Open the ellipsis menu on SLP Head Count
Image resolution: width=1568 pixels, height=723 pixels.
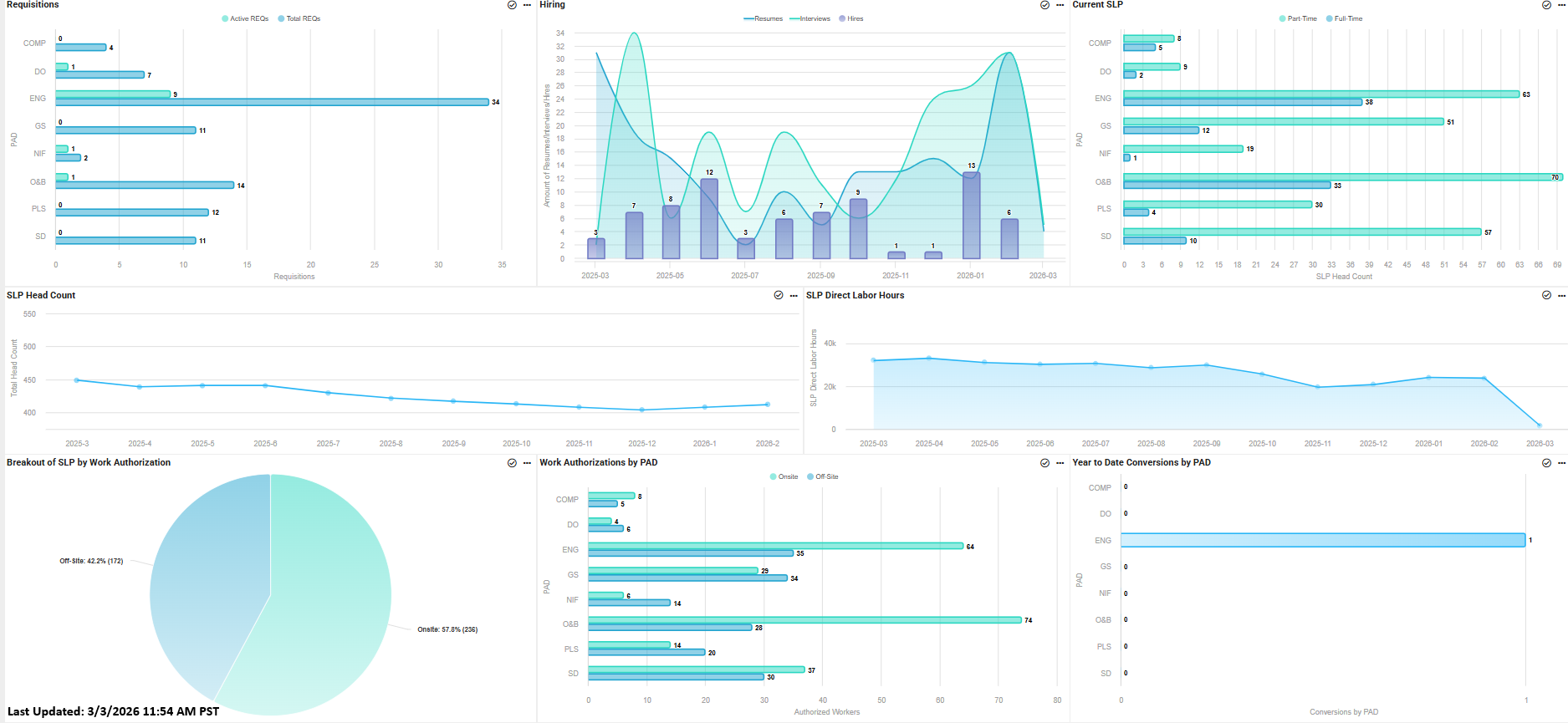794,295
